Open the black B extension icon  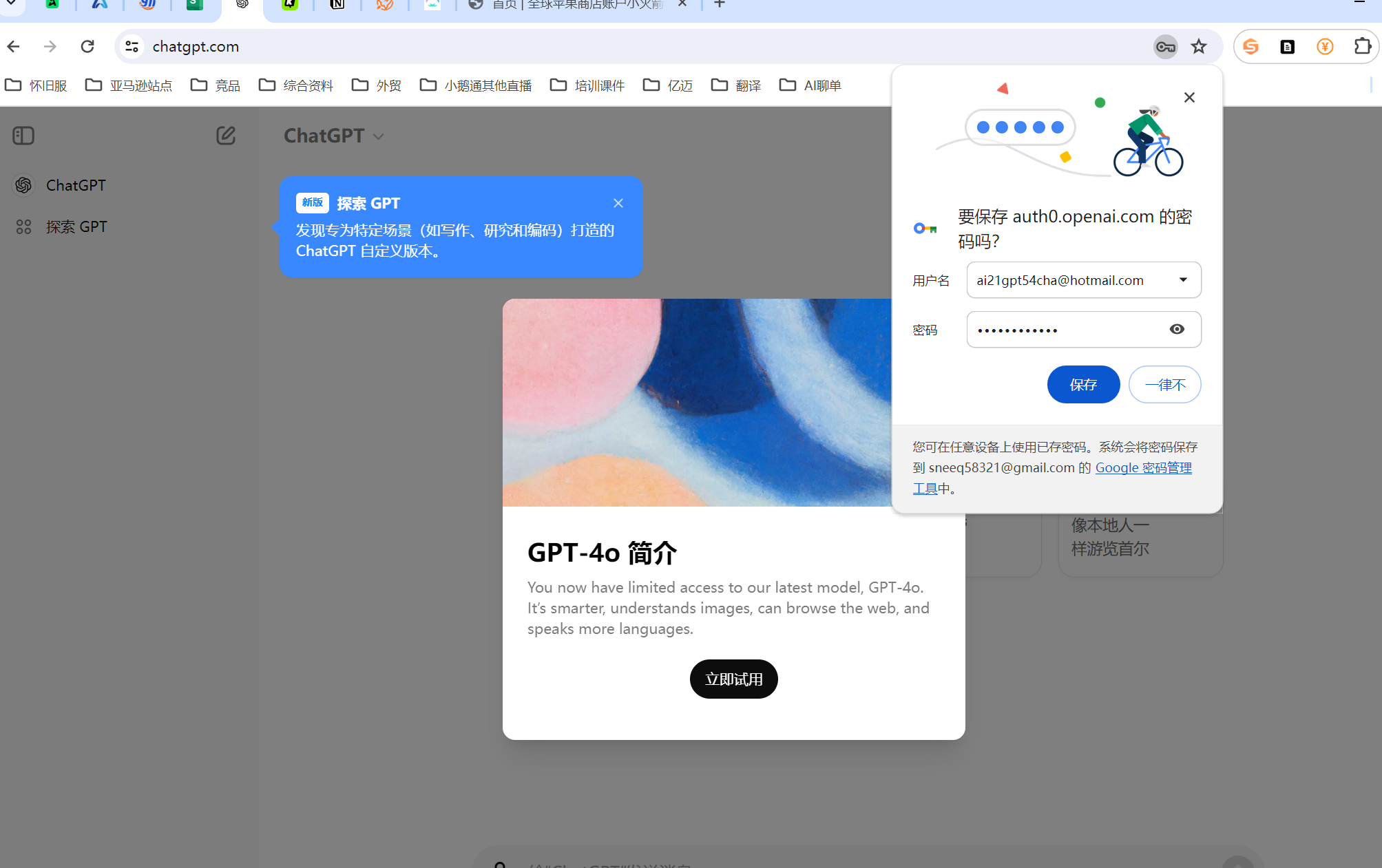[1288, 47]
